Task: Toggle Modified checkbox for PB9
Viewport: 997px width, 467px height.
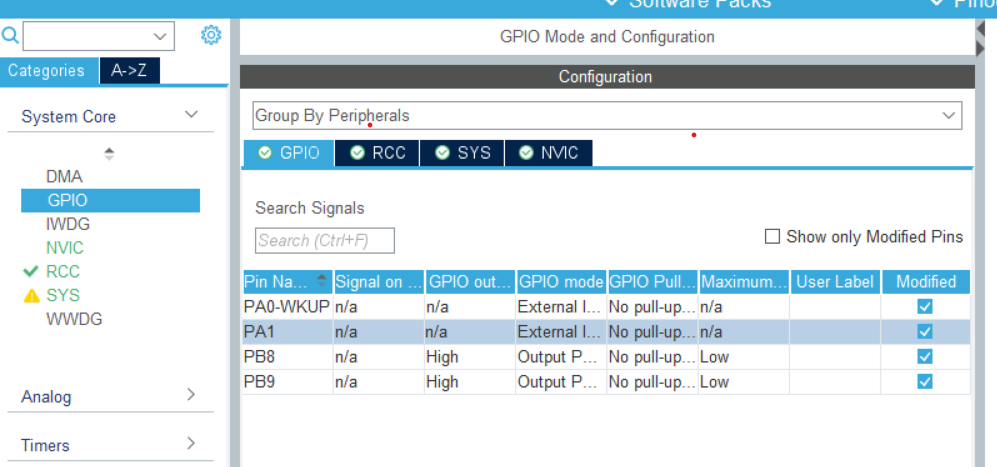Action: tap(925, 381)
